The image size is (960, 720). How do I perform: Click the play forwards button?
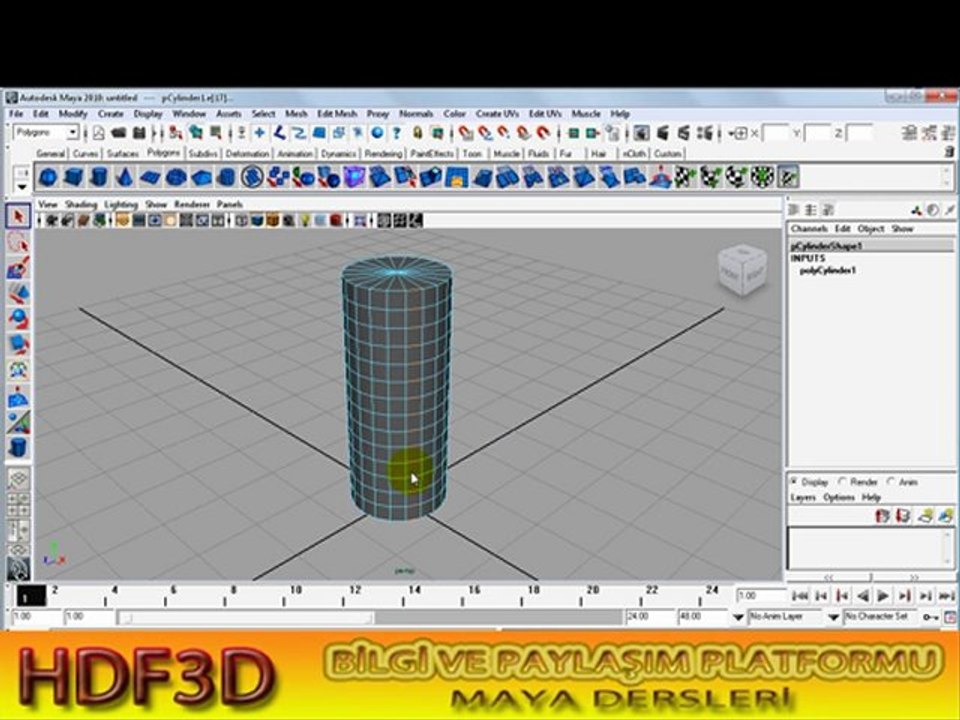tap(883, 596)
